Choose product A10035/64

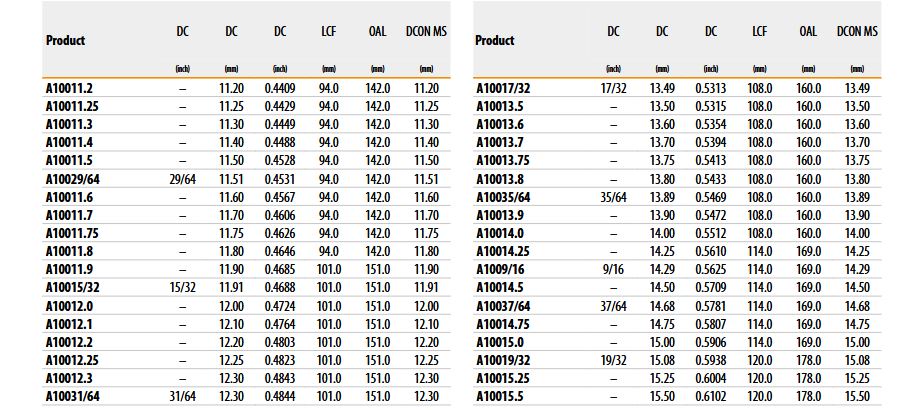(503, 198)
